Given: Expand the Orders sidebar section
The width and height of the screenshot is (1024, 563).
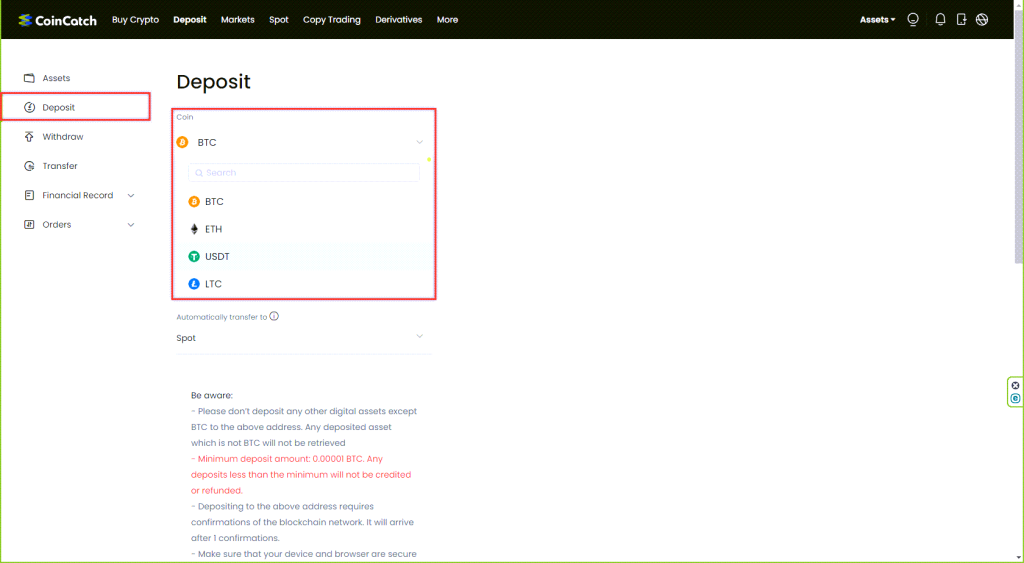Looking at the screenshot, I should [x=131, y=225].
